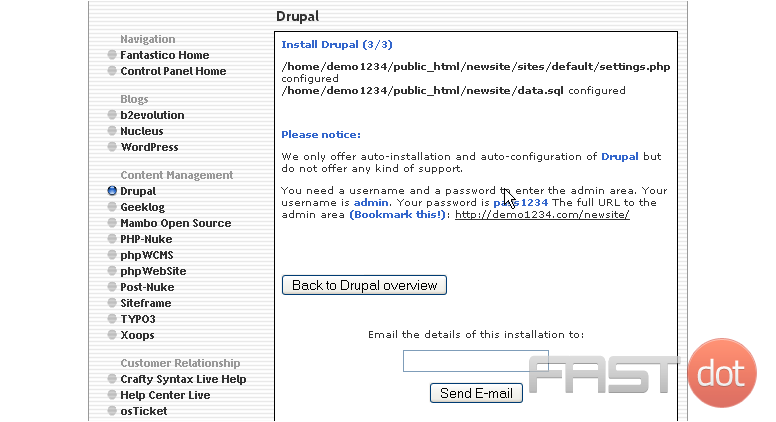The height and width of the screenshot is (422, 776).
Task: Select Nucleus under Blogs
Action: point(142,131)
